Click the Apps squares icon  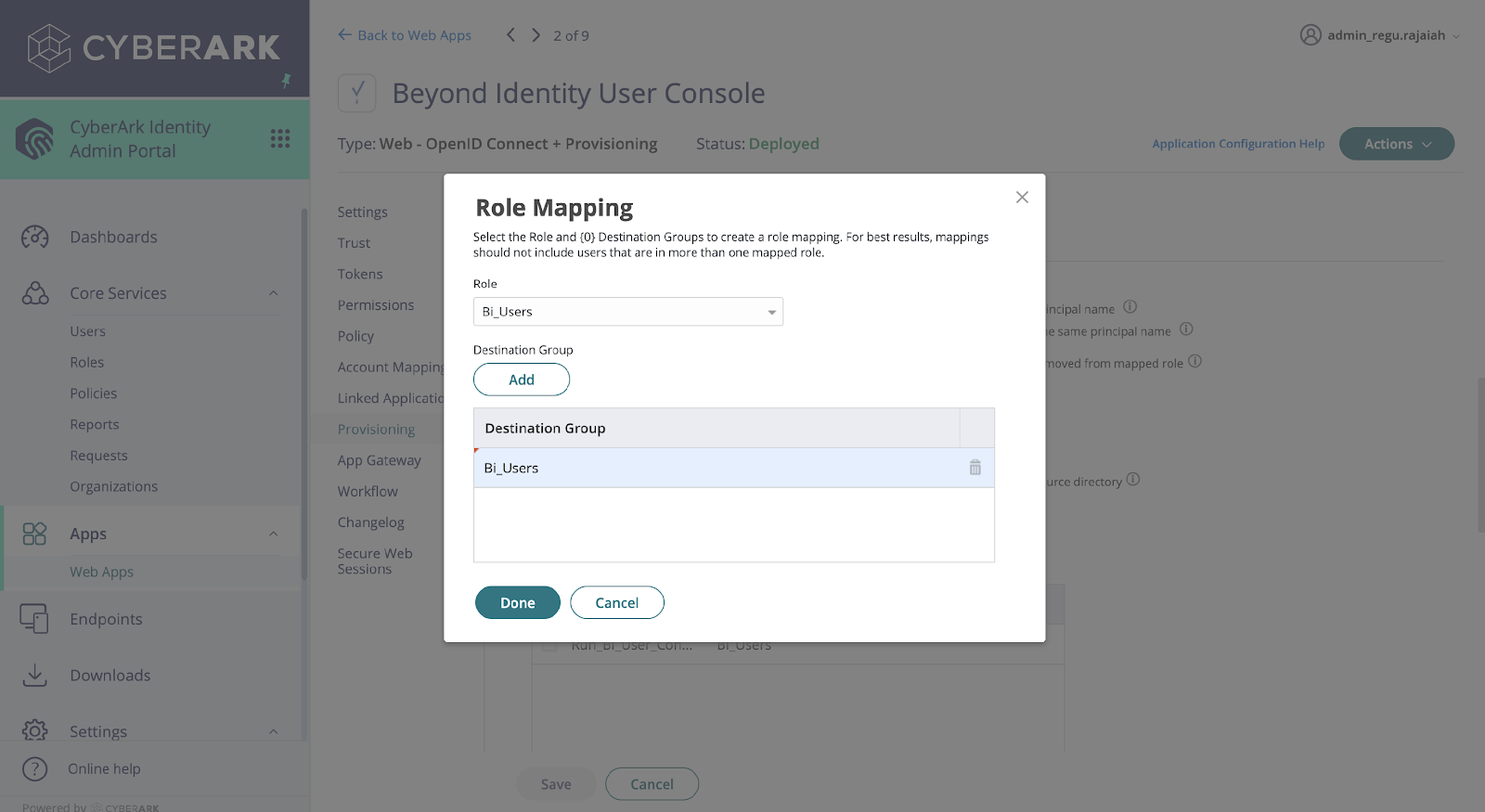34,534
